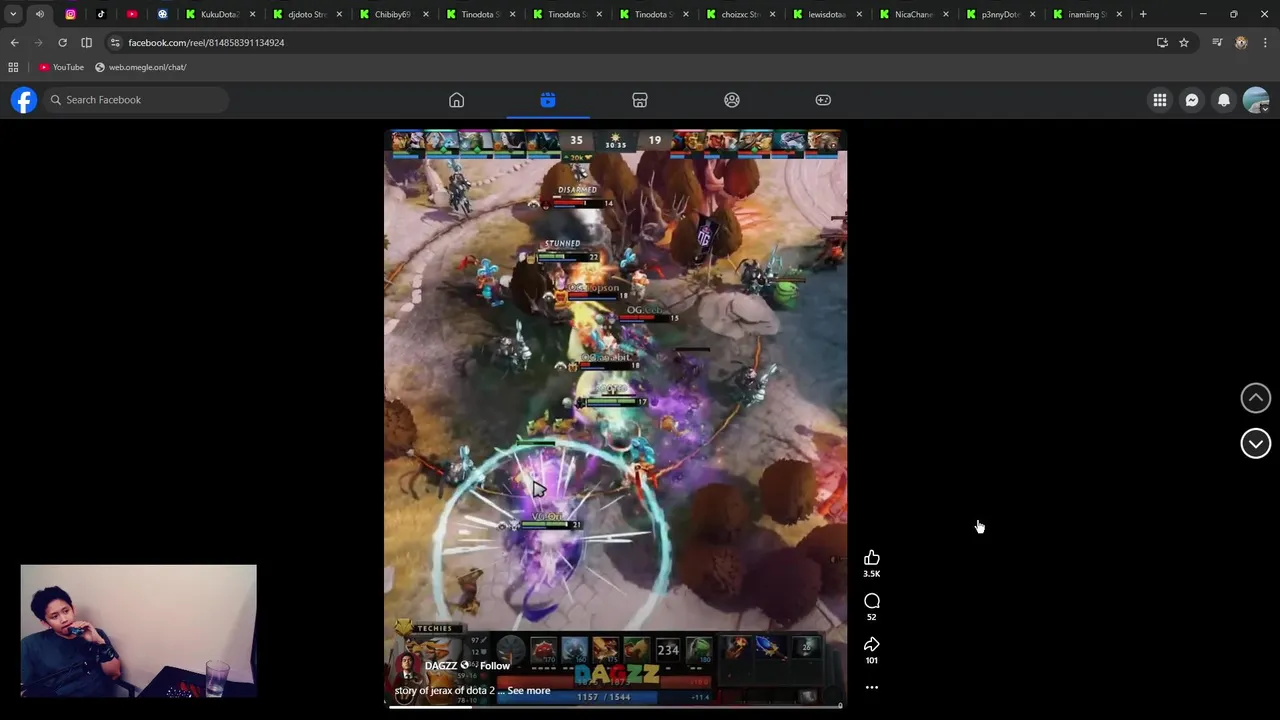
Task: Open the Reels video tab icon
Action: point(548,100)
